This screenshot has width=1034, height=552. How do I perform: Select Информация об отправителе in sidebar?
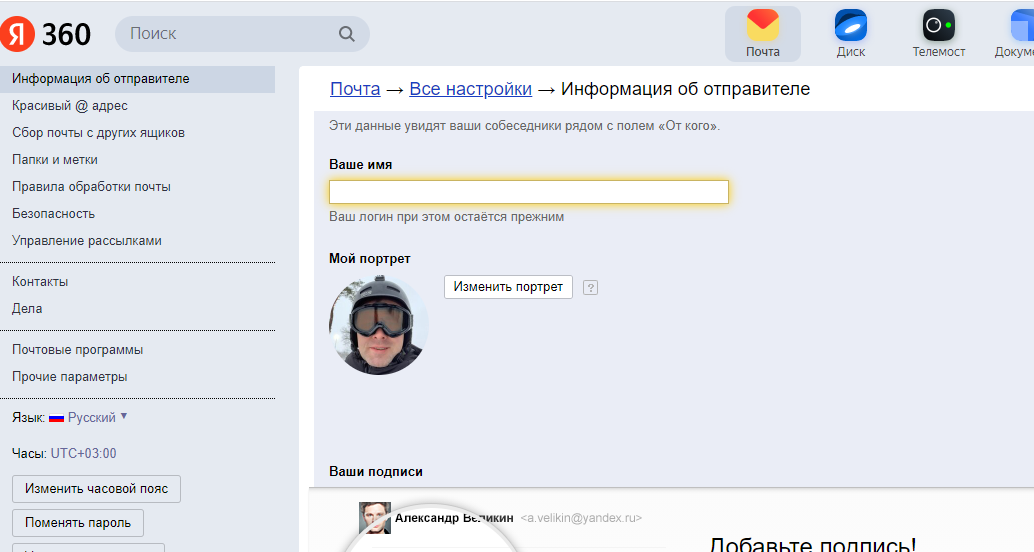pyautogui.click(x=137, y=79)
